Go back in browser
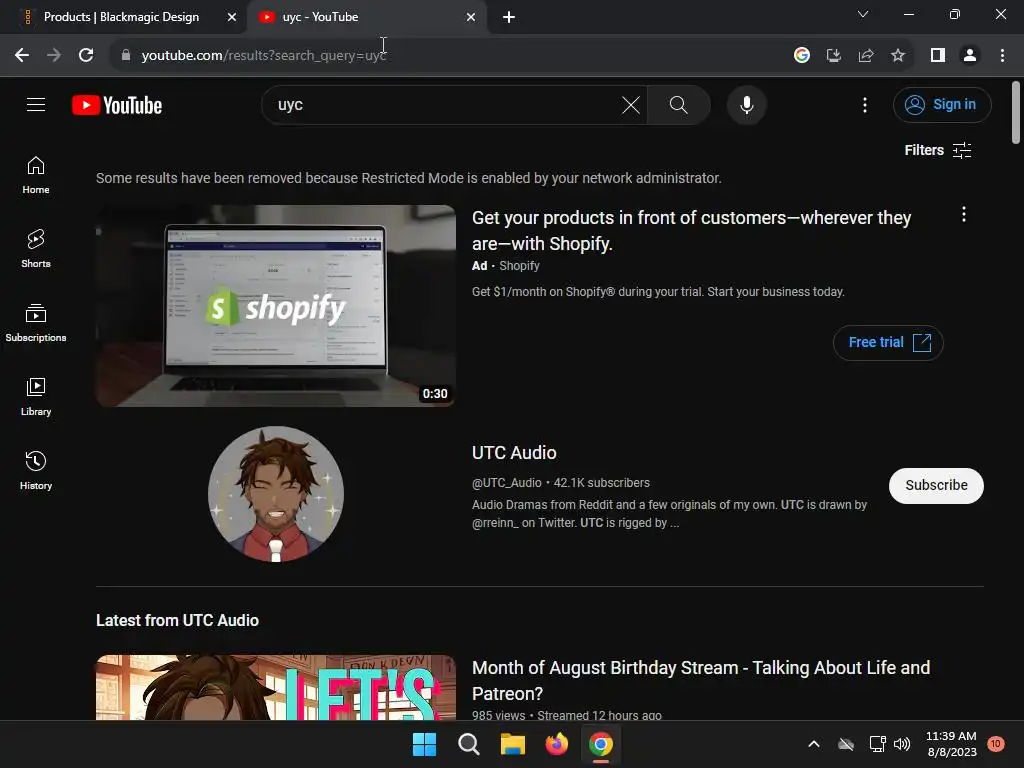1024x768 pixels. (22, 55)
